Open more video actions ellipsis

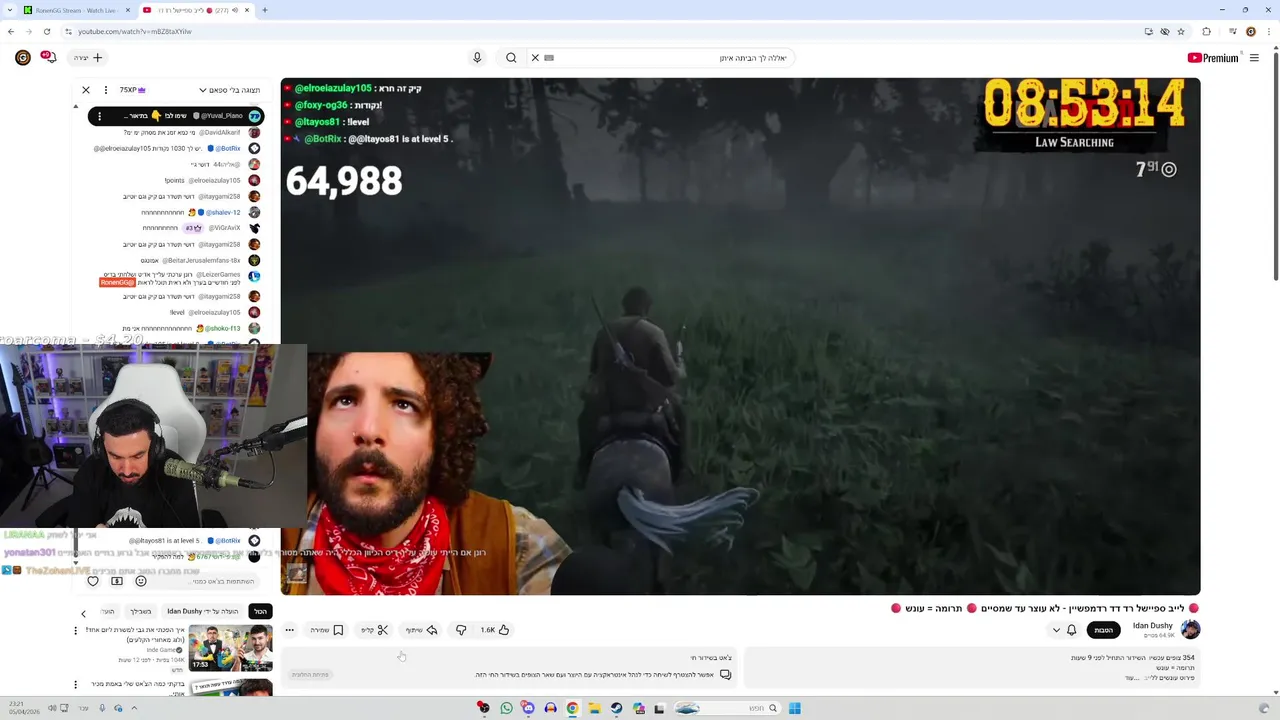(x=290, y=630)
